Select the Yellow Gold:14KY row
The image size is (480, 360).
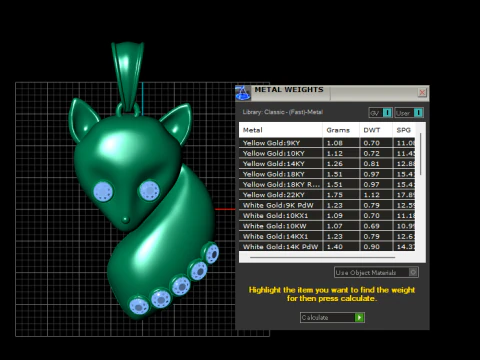click(x=327, y=164)
